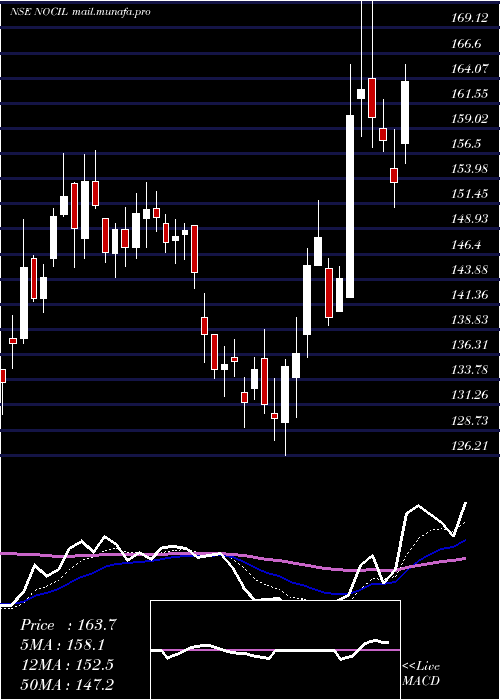Select the 166.6 price axis label
The width and height of the screenshot is (500, 700).
(467, 43)
